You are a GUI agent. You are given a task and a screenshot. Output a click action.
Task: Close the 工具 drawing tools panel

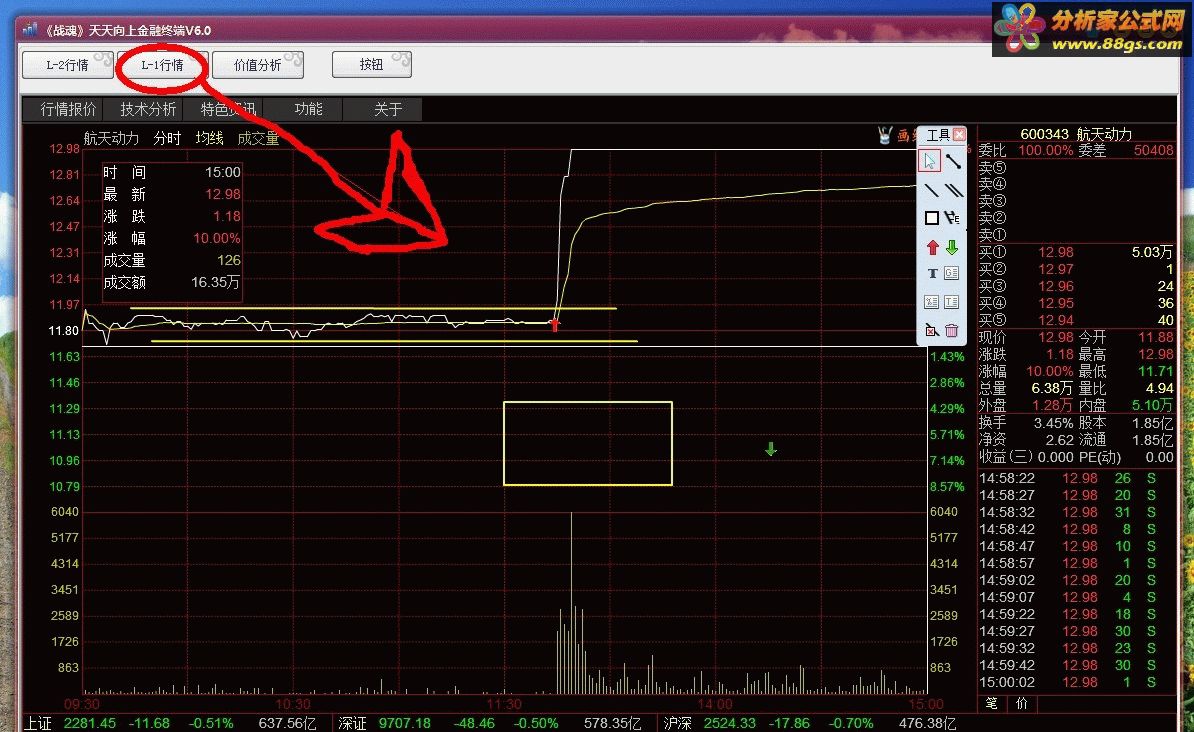(x=959, y=135)
